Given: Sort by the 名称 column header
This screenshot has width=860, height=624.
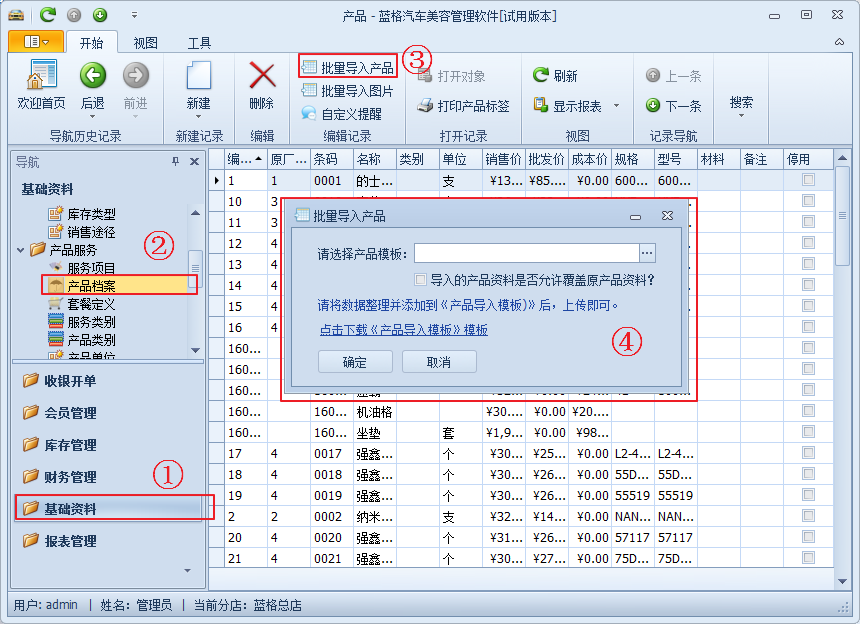Looking at the screenshot, I should point(375,160).
